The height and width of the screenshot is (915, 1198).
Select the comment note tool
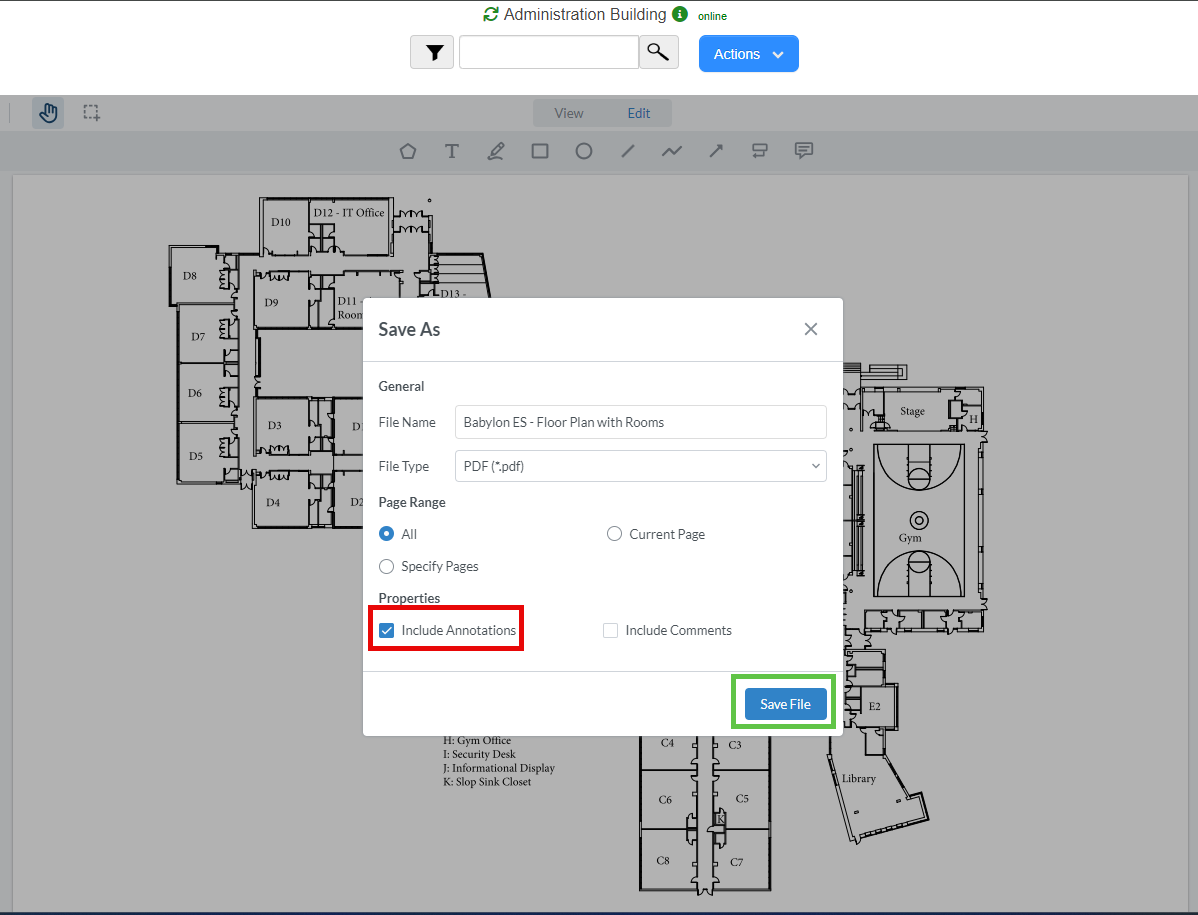(x=803, y=151)
